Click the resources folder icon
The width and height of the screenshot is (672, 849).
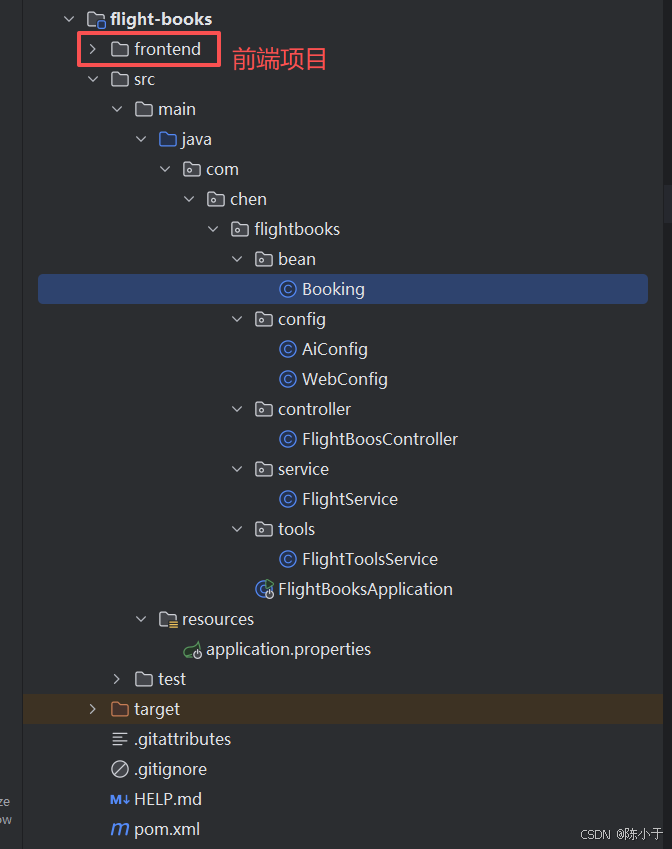coord(168,619)
